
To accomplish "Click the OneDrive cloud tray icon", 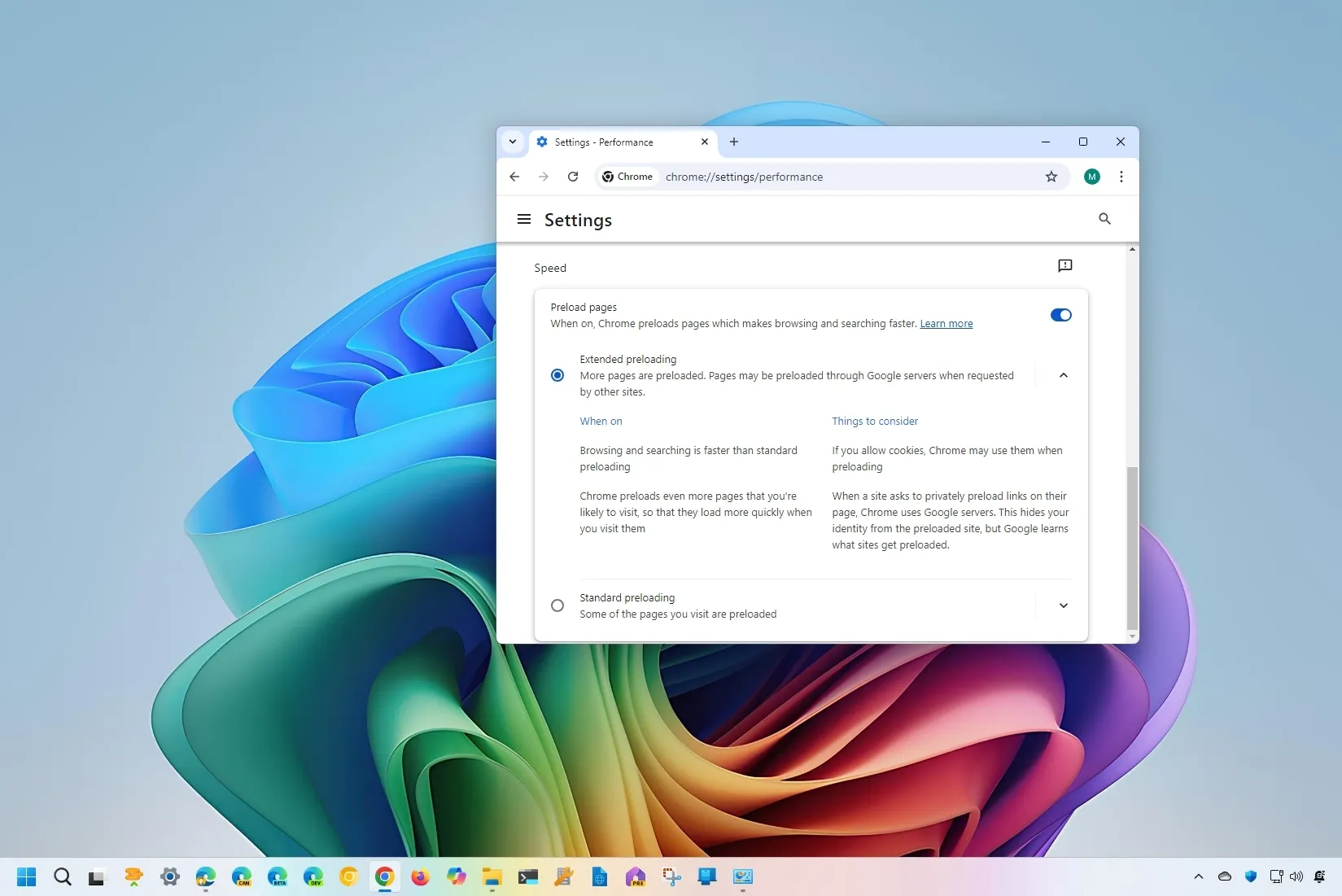I will point(1224,876).
